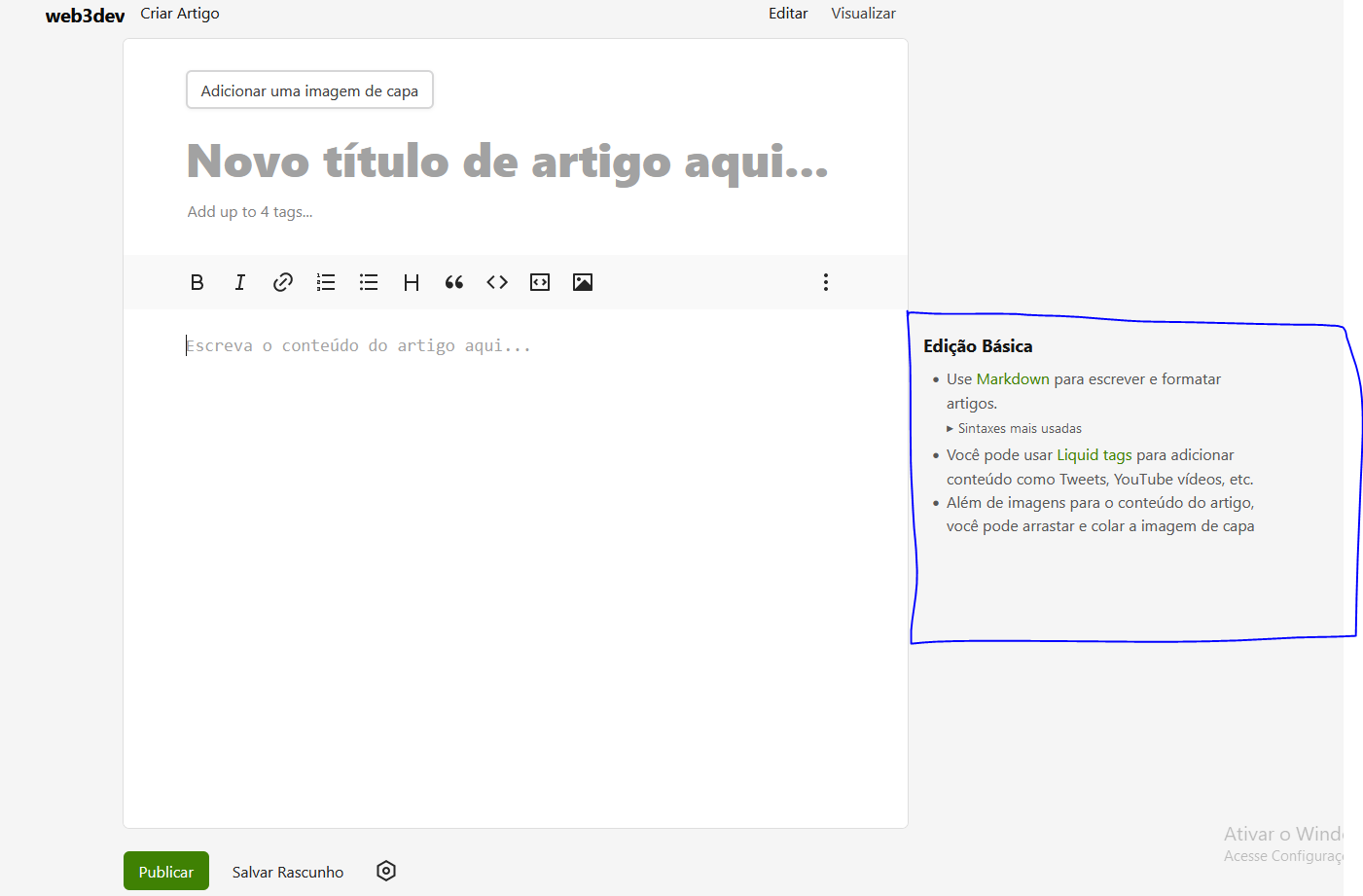Open post options hexagon settings icon

click(386, 871)
